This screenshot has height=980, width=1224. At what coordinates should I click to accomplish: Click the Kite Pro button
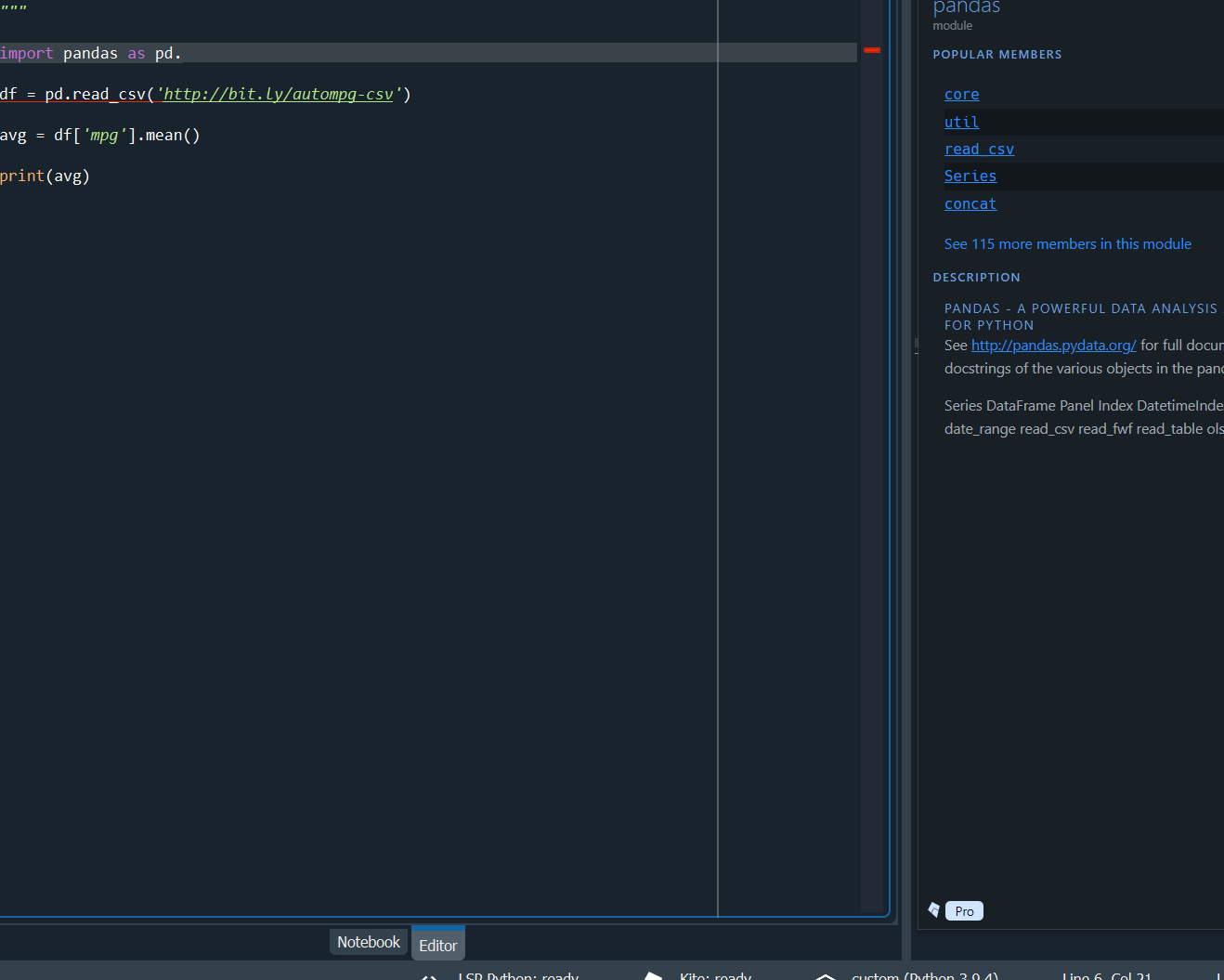point(963,910)
